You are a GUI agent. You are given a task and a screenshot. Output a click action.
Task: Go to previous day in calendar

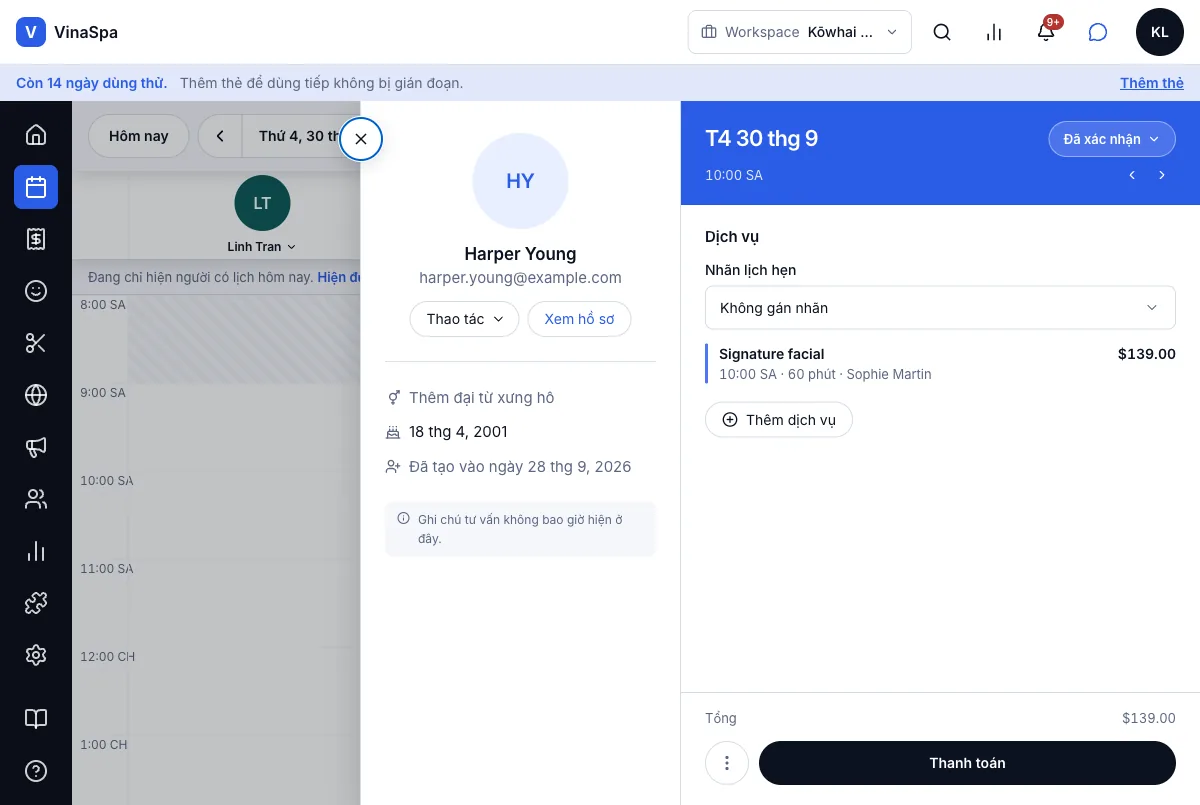(220, 136)
